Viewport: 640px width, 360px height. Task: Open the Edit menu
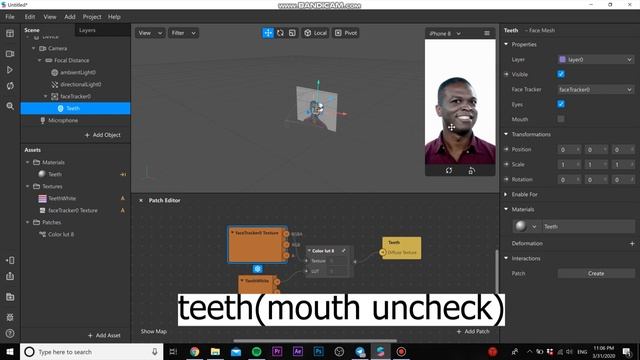point(30,17)
